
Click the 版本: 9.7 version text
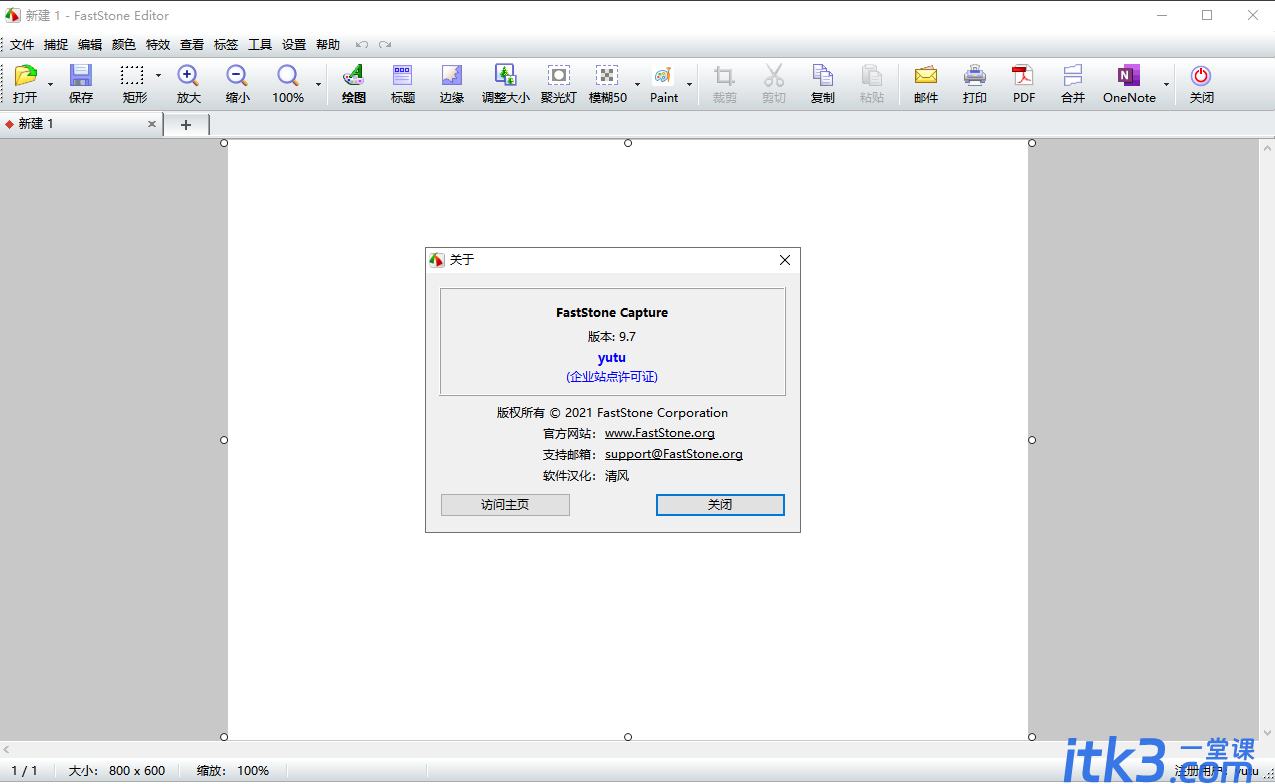612,337
